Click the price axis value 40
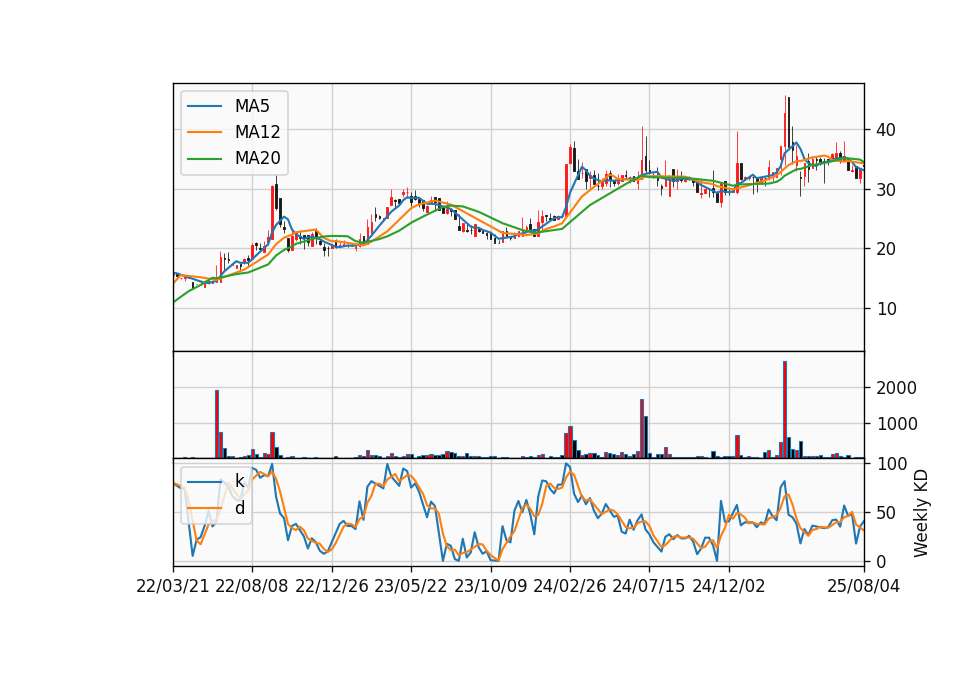 (886, 130)
